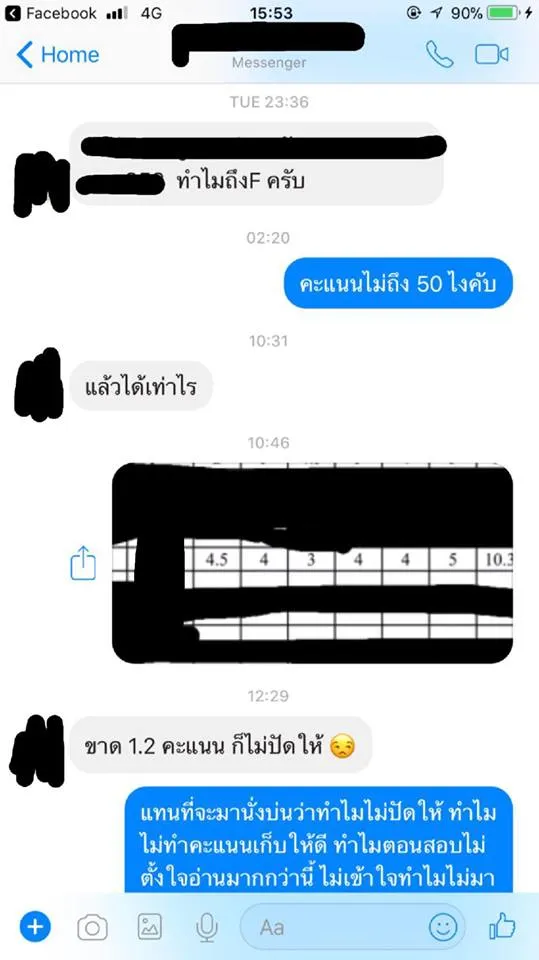This screenshot has width=539, height=960.
Task: Go back using the Home button
Action: [58, 54]
